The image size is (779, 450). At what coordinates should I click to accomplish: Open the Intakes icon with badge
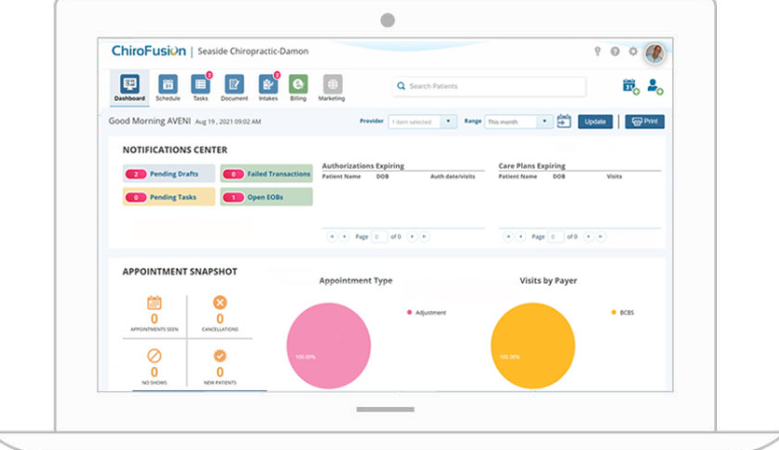pyautogui.click(x=268, y=84)
